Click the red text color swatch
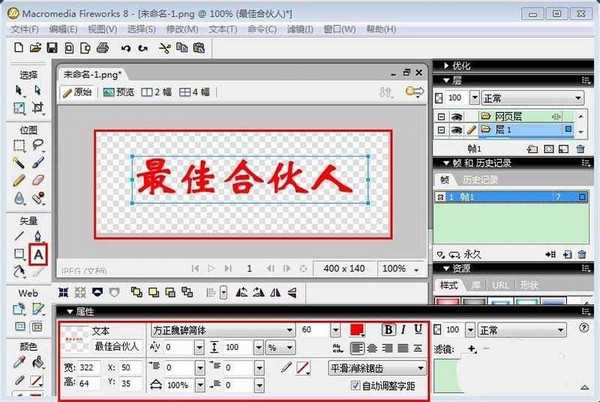This screenshot has width=600, height=402. (358, 329)
